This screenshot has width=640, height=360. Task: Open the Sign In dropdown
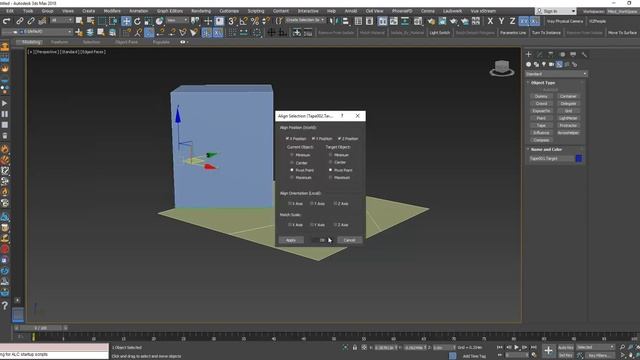[x=556, y=11]
